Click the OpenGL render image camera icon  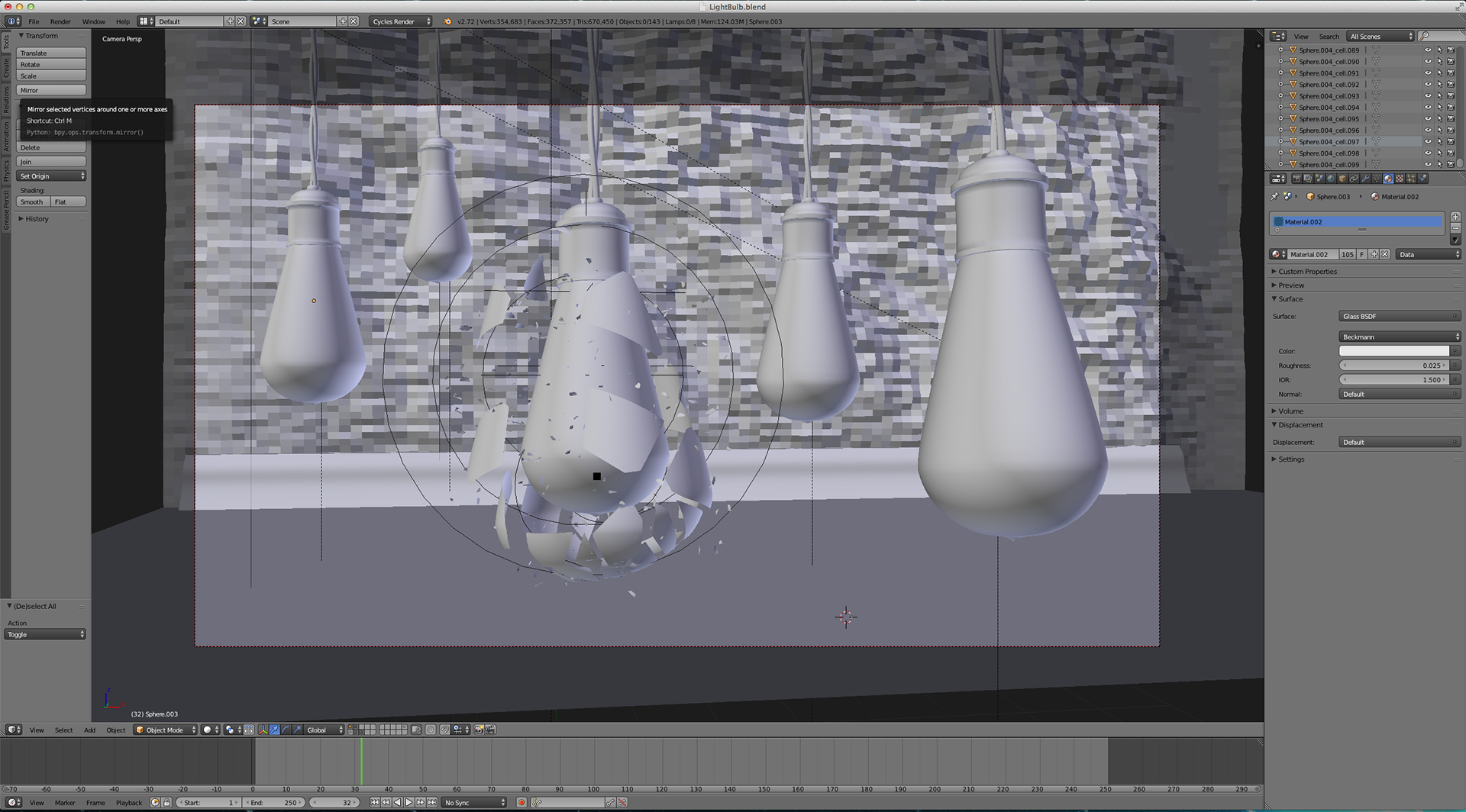tap(479, 730)
